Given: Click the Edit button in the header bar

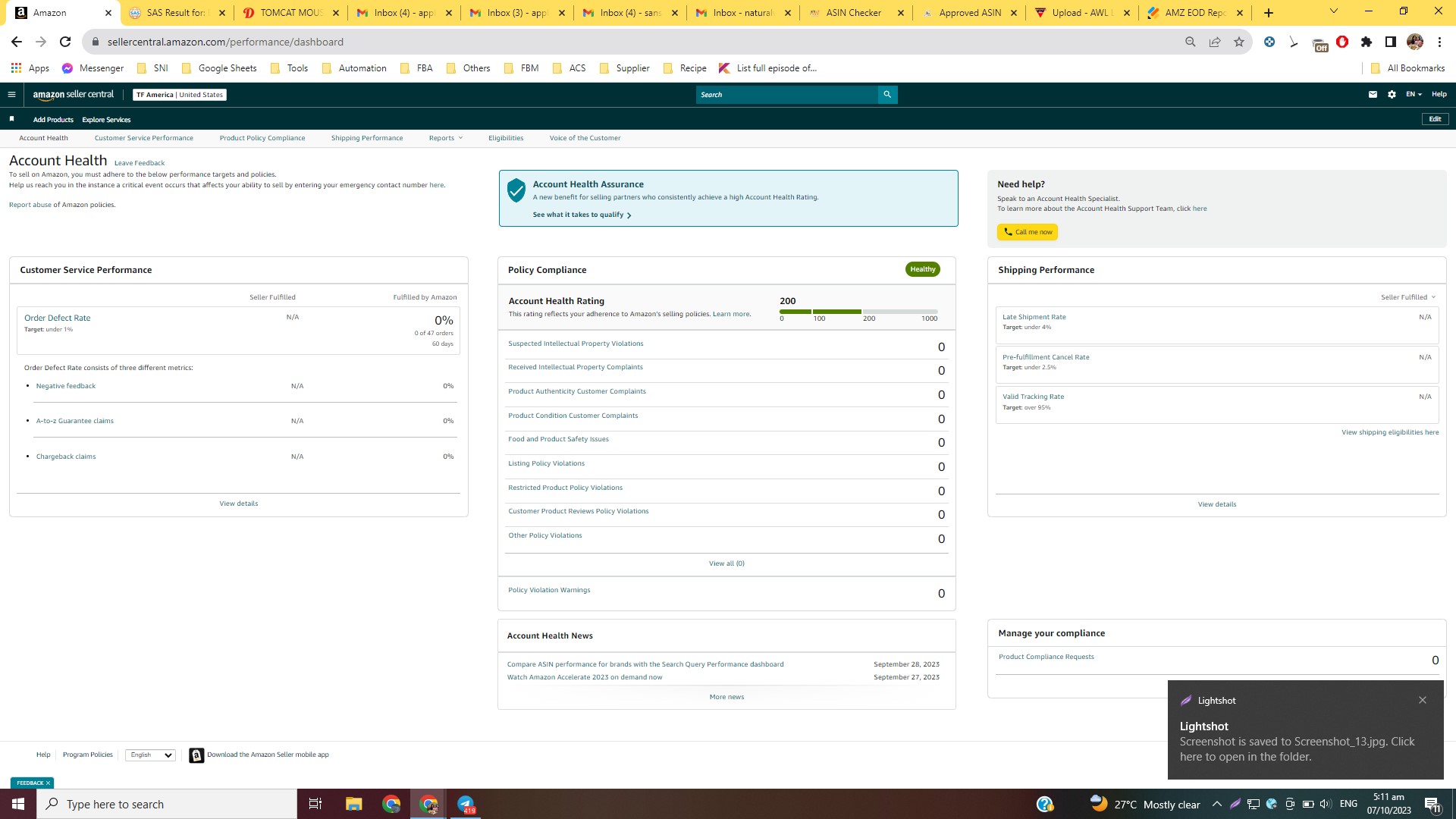Looking at the screenshot, I should pos(1435,119).
